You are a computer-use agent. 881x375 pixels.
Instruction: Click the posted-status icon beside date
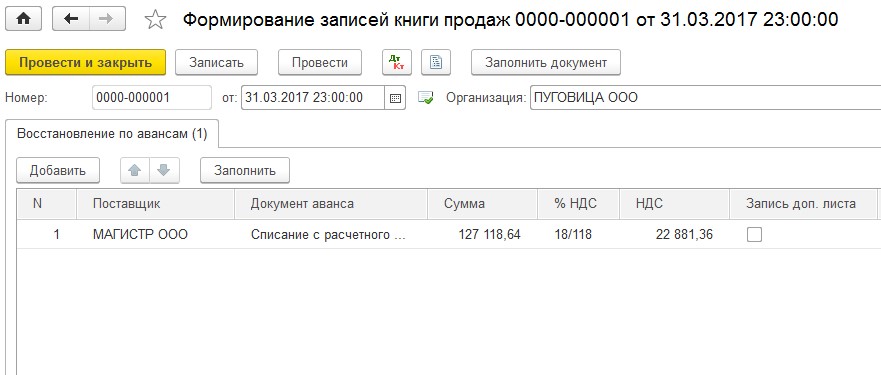[426, 98]
